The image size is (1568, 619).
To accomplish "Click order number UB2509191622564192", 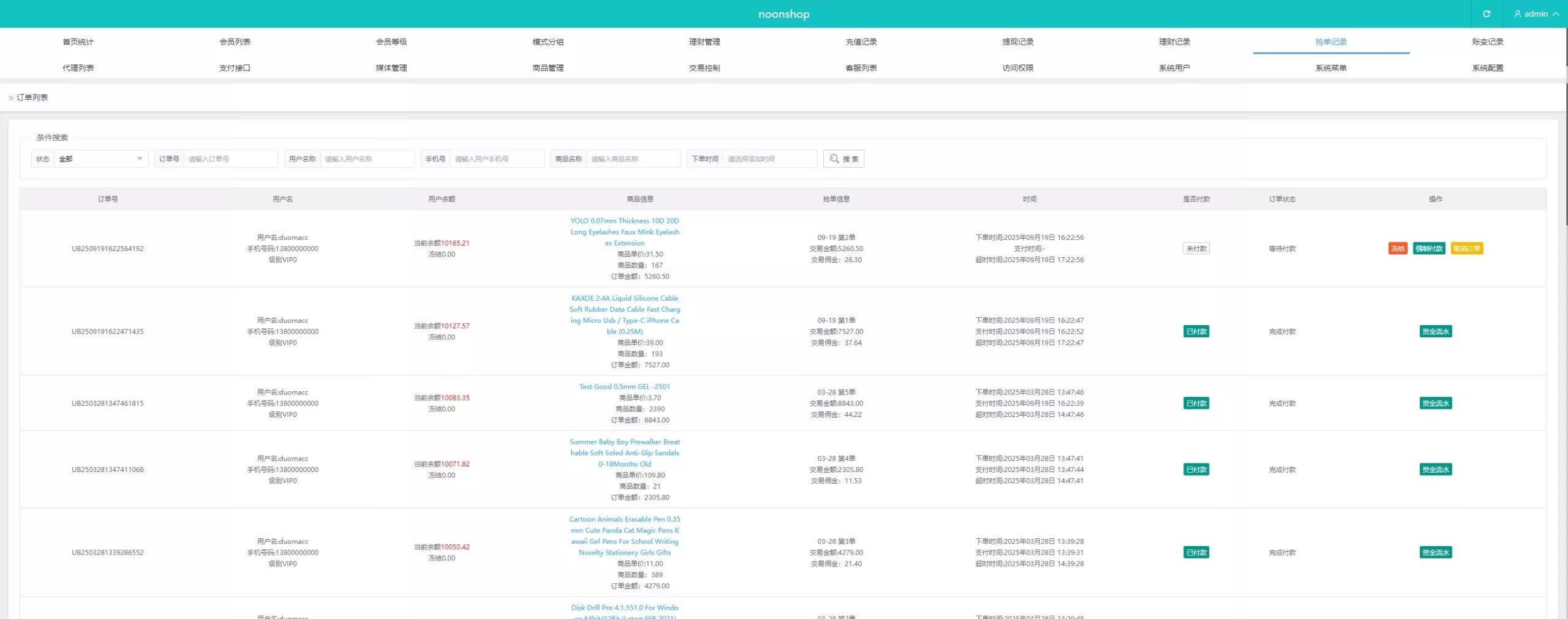I will (108, 249).
